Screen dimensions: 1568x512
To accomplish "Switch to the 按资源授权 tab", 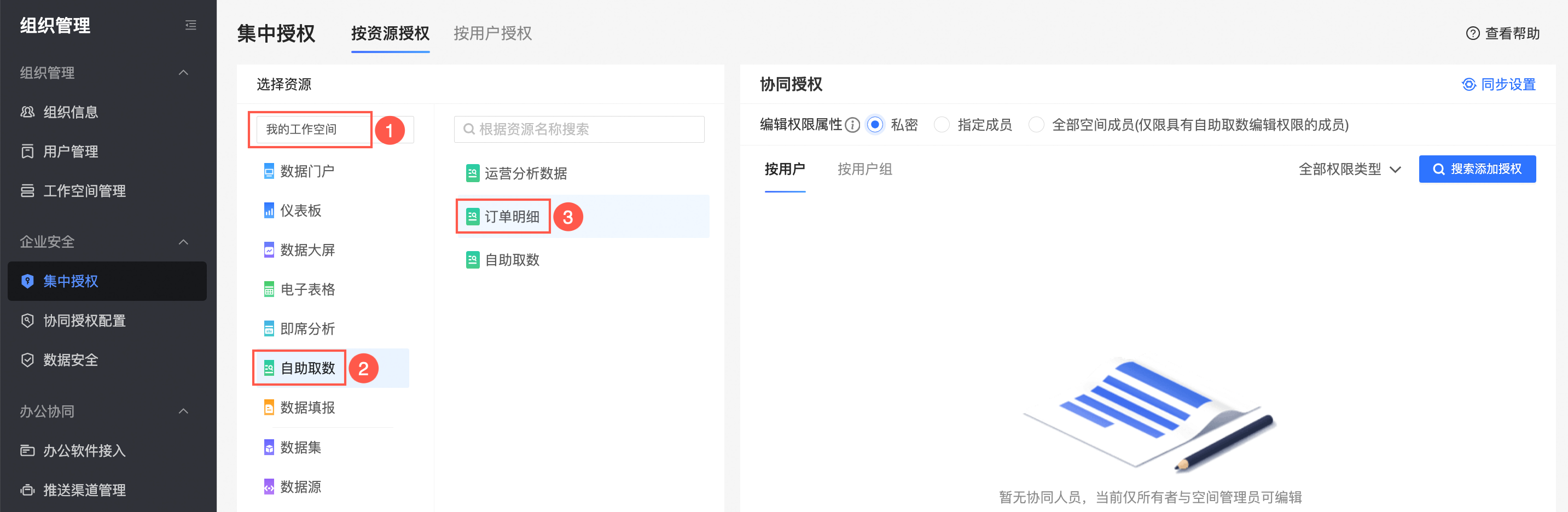I will [x=390, y=33].
